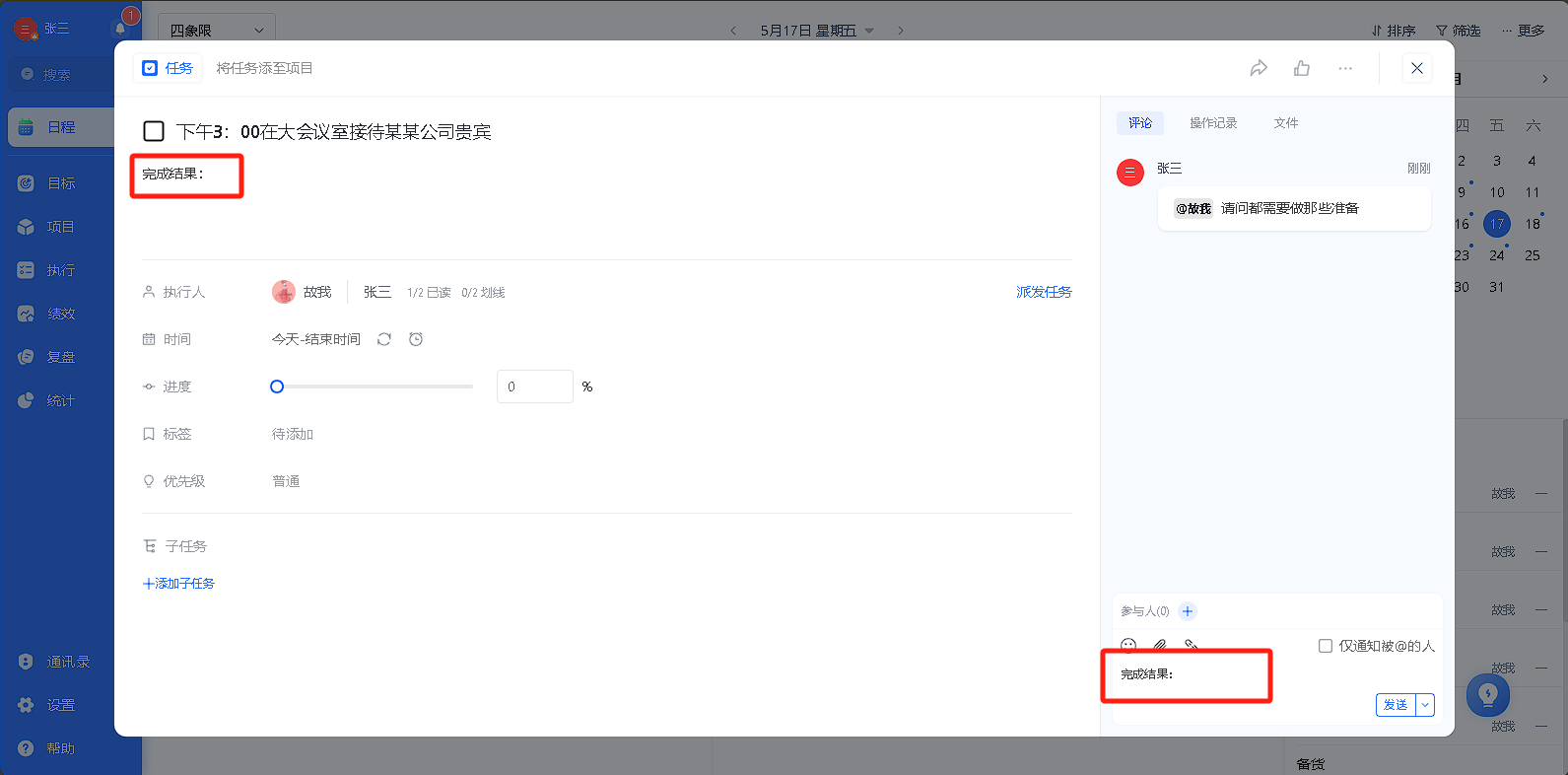The width and height of the screenshot is (1568, 775).
Task: Click 筛选 in the top toolbar
Action: click(1459, 31)
